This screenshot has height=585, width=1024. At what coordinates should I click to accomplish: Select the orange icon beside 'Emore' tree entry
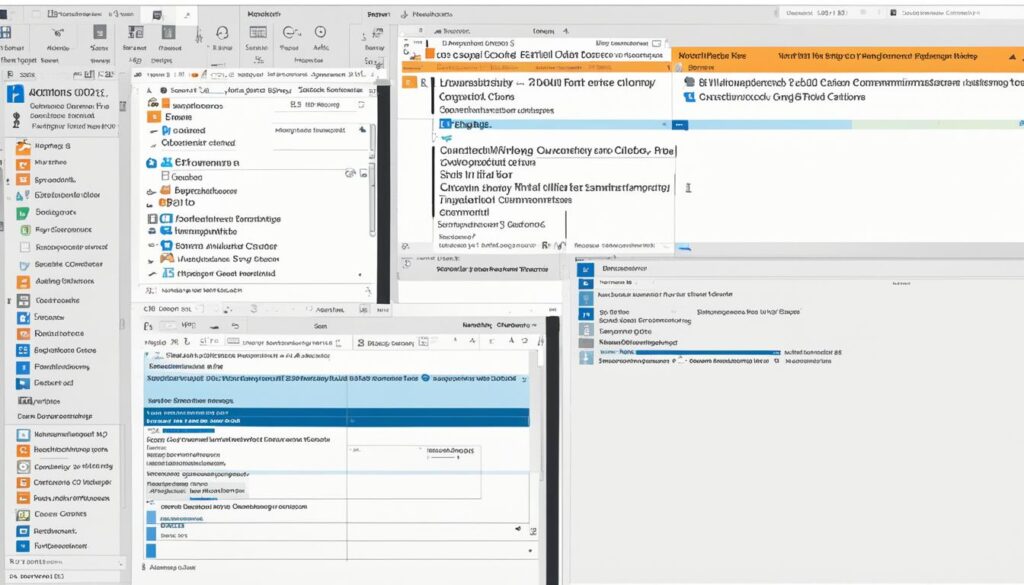tap(154, 117)
